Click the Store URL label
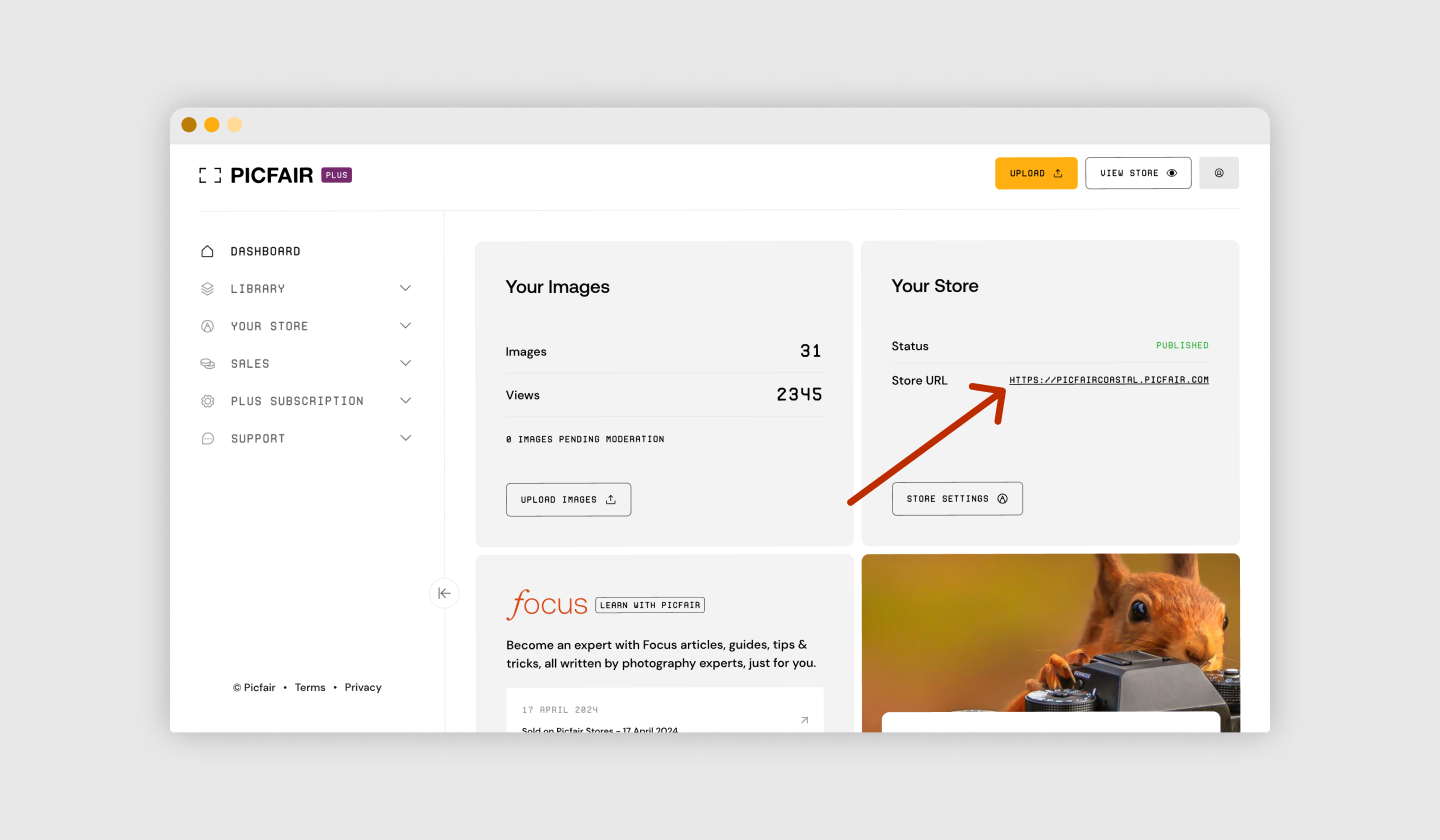This screenshot has height=840, width=1440. click(920, 380)
